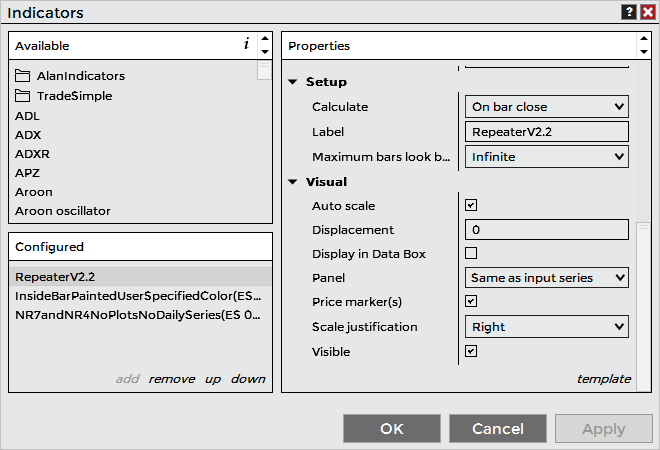Select RepeaterV2.2 in Configured list
The width and height of the screenshot is (660, 450).
point(55,277)
